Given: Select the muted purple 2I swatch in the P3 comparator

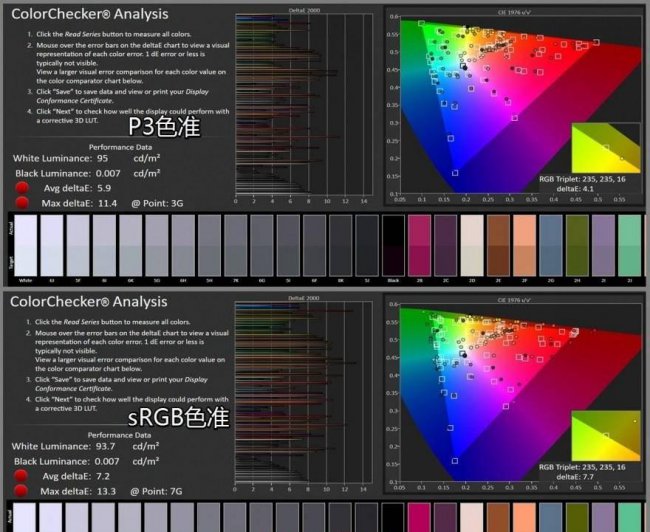Looking at the screenshot, I should pyautogui.click(x=604, y=245).
